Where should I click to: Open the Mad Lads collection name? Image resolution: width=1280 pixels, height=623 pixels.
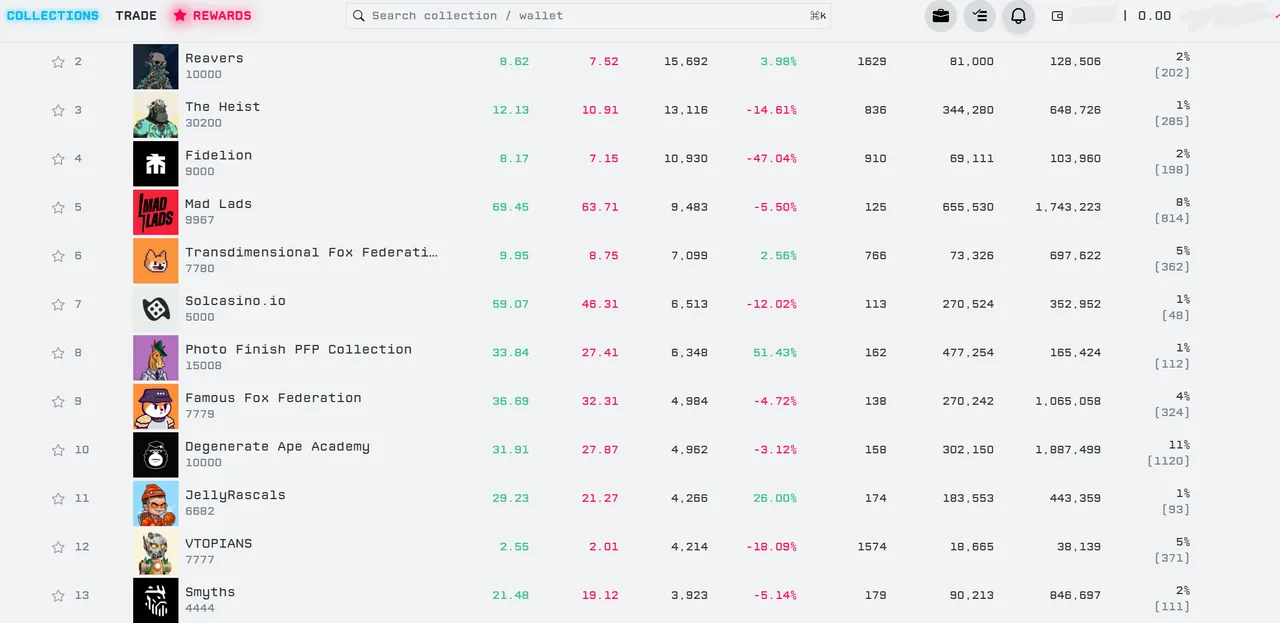coord(218,204)
